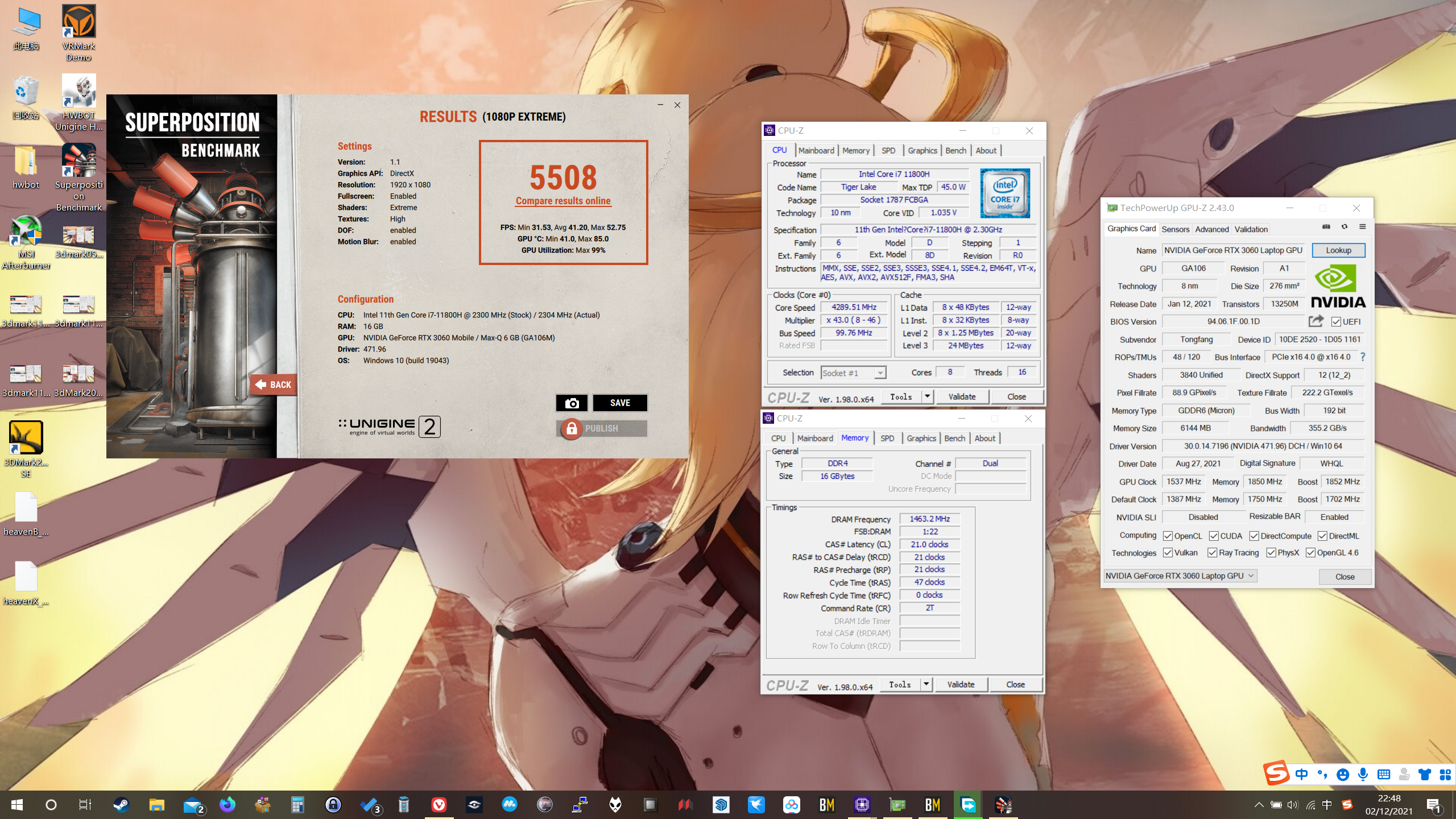Toggle the DirectCompute checkbox in GPU-Z
Image resolution: width=1456 pixels, height=819 pixels.
click(1254, 536)
